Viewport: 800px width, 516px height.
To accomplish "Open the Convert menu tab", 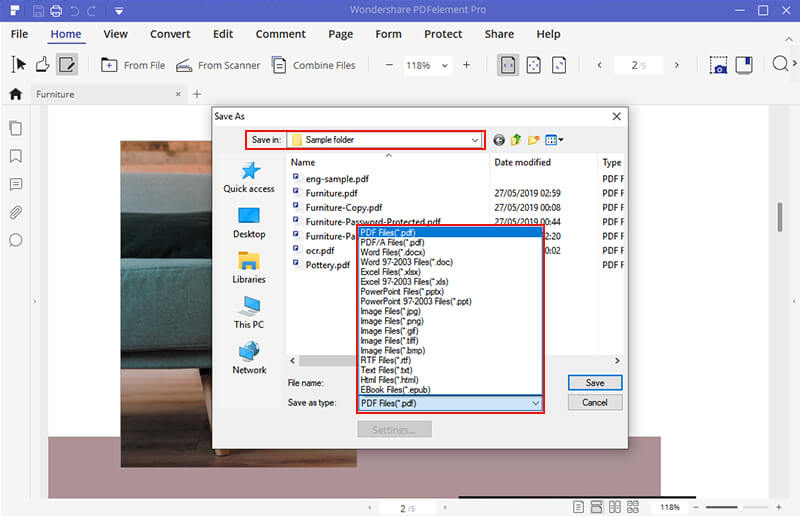I will click(170, 34).
